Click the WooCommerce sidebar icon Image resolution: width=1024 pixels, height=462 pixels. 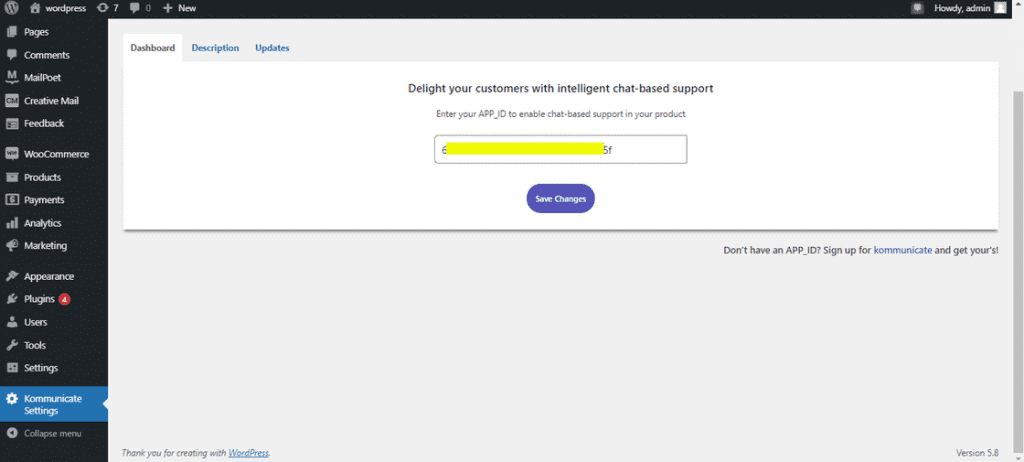coord(12,154)
